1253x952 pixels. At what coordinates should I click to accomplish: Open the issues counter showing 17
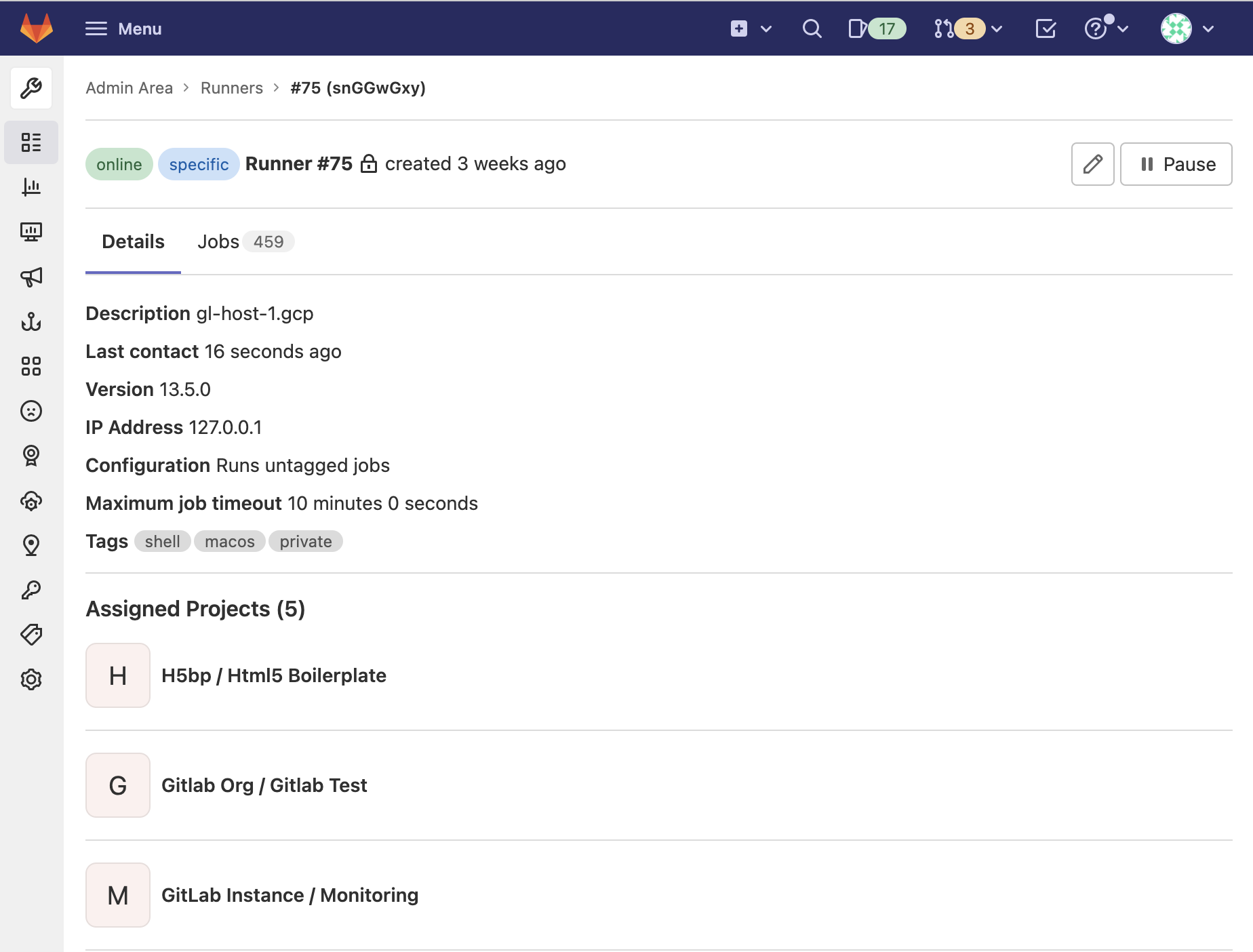[877, 28]
